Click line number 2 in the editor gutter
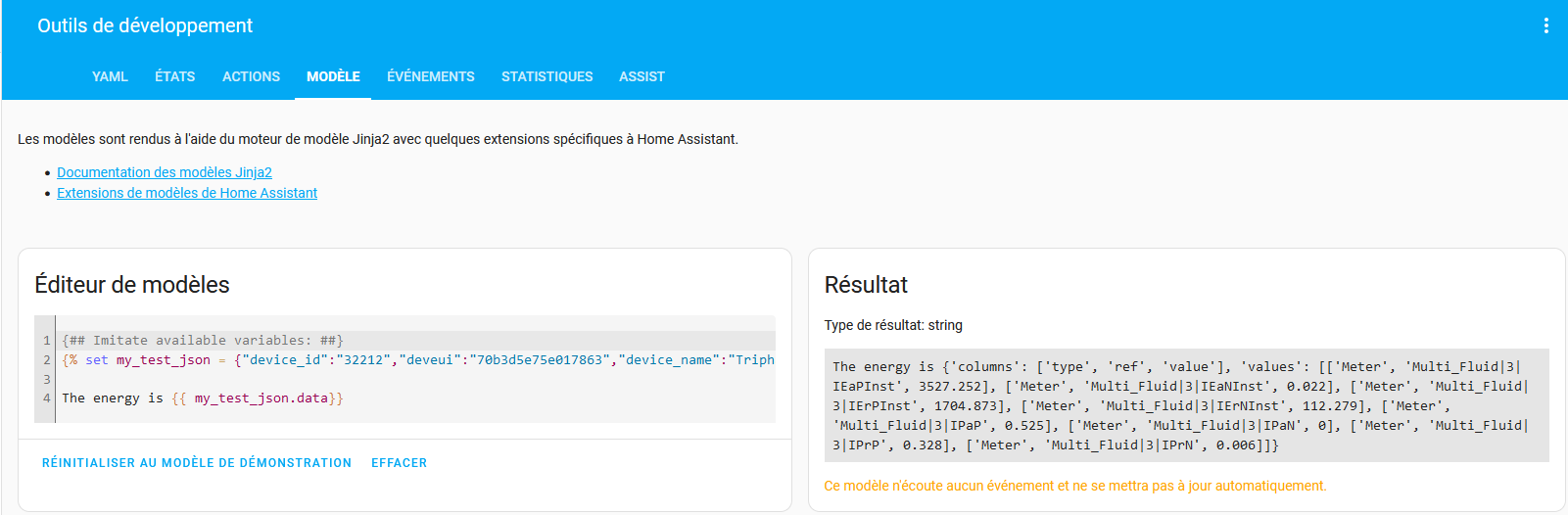The height and width of the screenshot is (515, 1568). (46, 360)
